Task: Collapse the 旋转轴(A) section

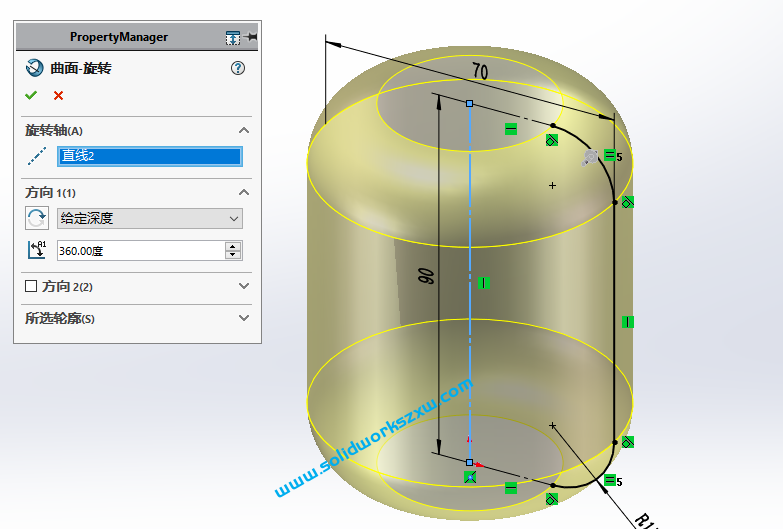Action: pos(244,130)
